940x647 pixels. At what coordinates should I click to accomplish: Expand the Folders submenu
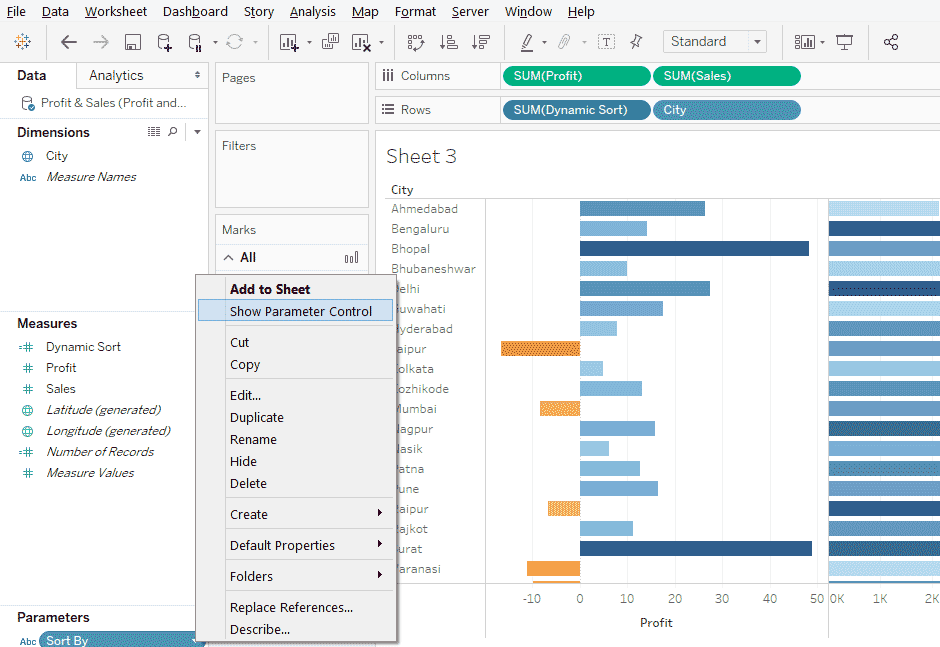[x=379, y=575]
